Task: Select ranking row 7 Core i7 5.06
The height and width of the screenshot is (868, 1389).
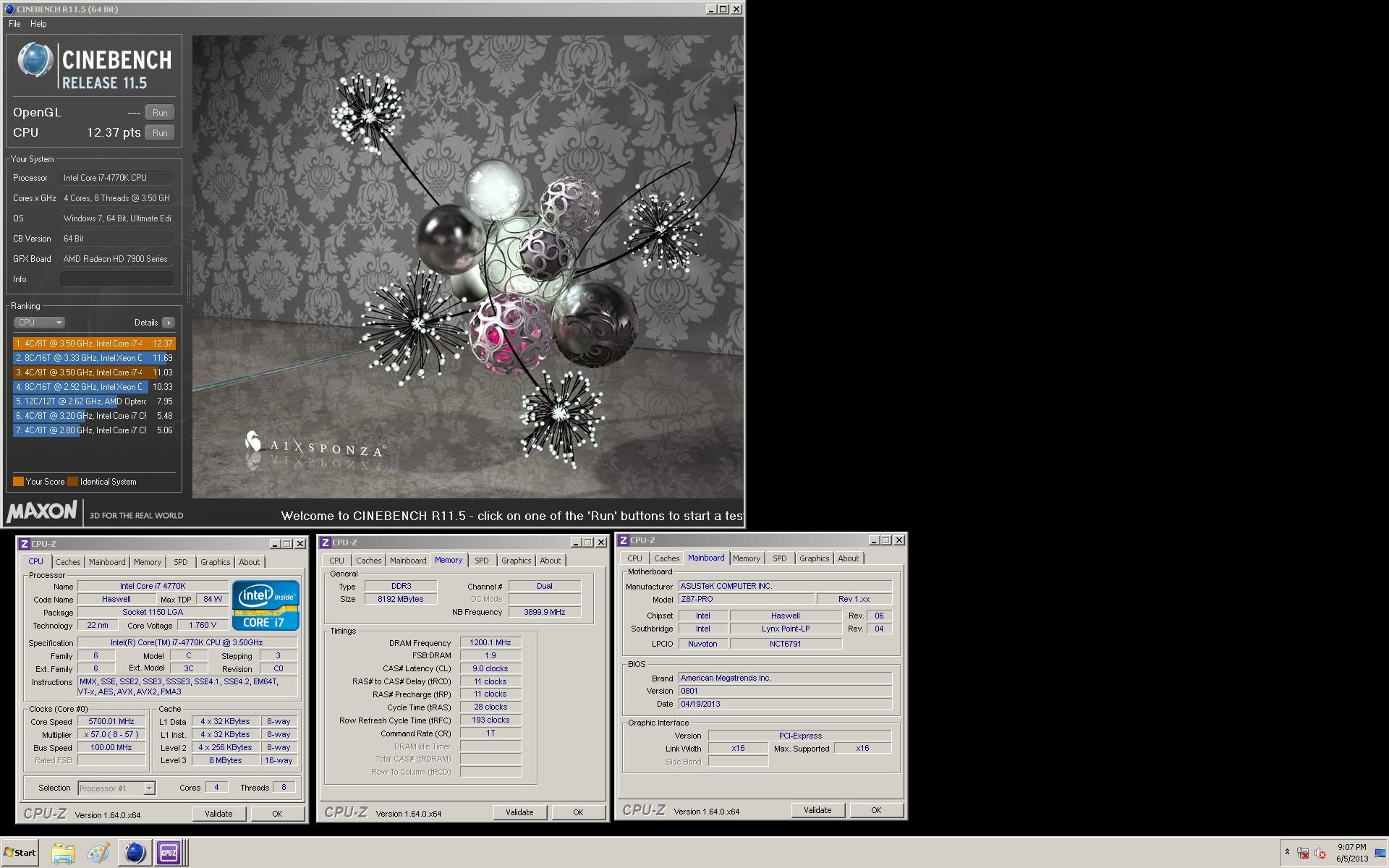Action: [94, 430]
